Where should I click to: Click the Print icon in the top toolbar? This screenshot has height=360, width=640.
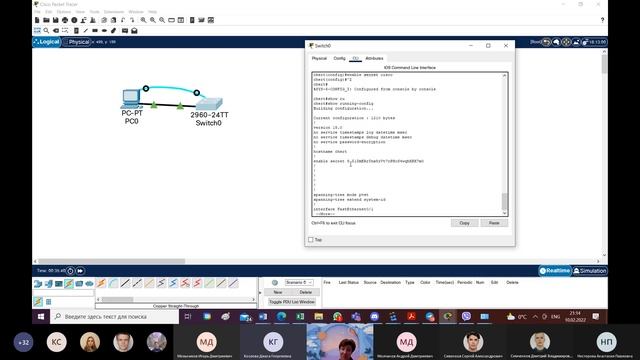(65, 20)
